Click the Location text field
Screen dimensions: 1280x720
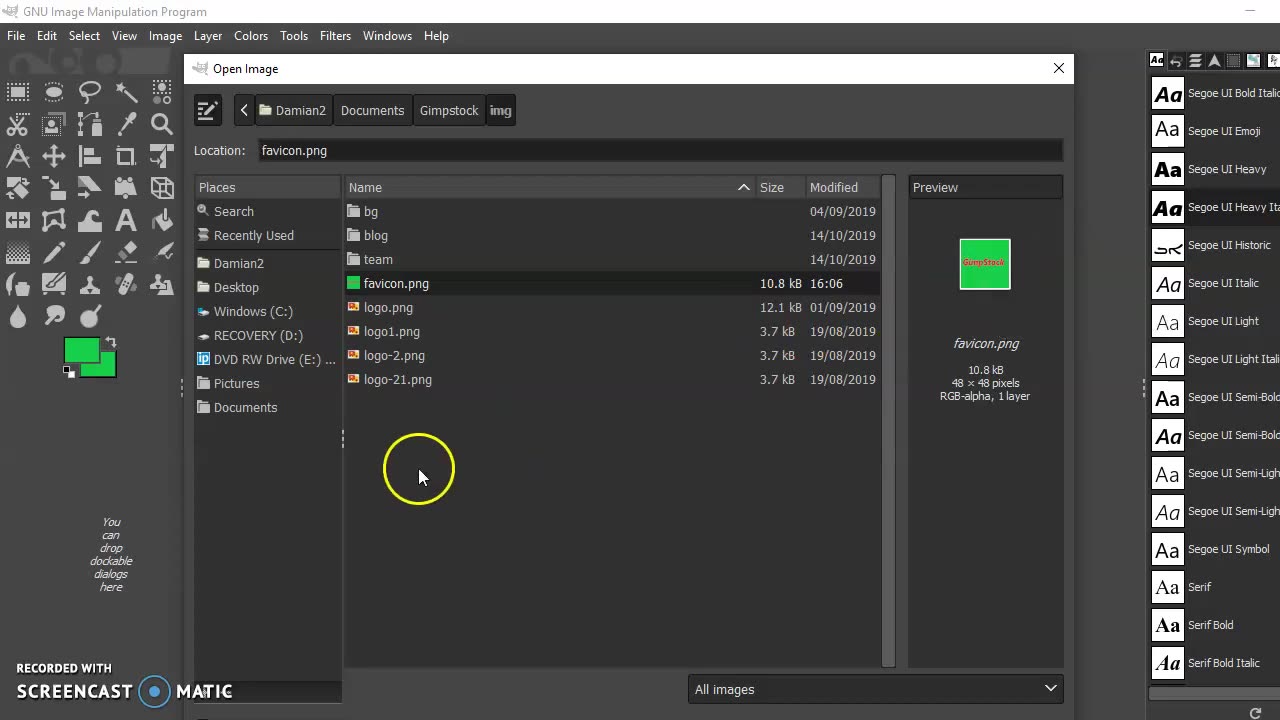tap(659, 150)
